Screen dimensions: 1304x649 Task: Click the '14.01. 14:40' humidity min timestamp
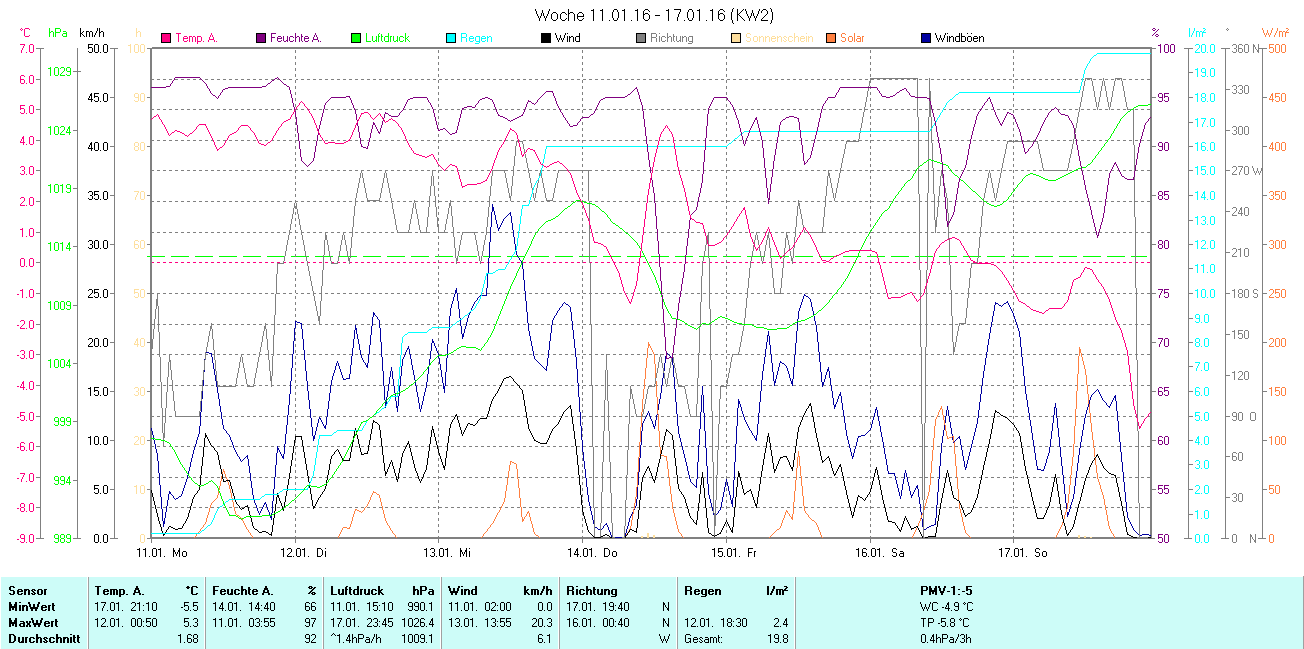[x=243, y=607]
